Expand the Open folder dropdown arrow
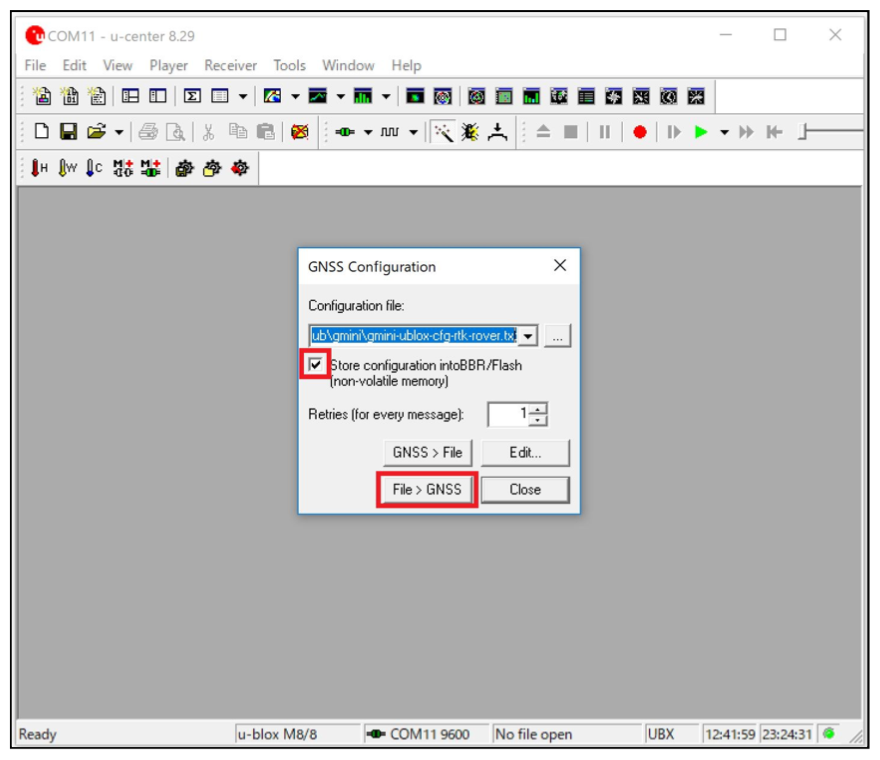This screenshot has width=880, height=760. click(119, 132)
